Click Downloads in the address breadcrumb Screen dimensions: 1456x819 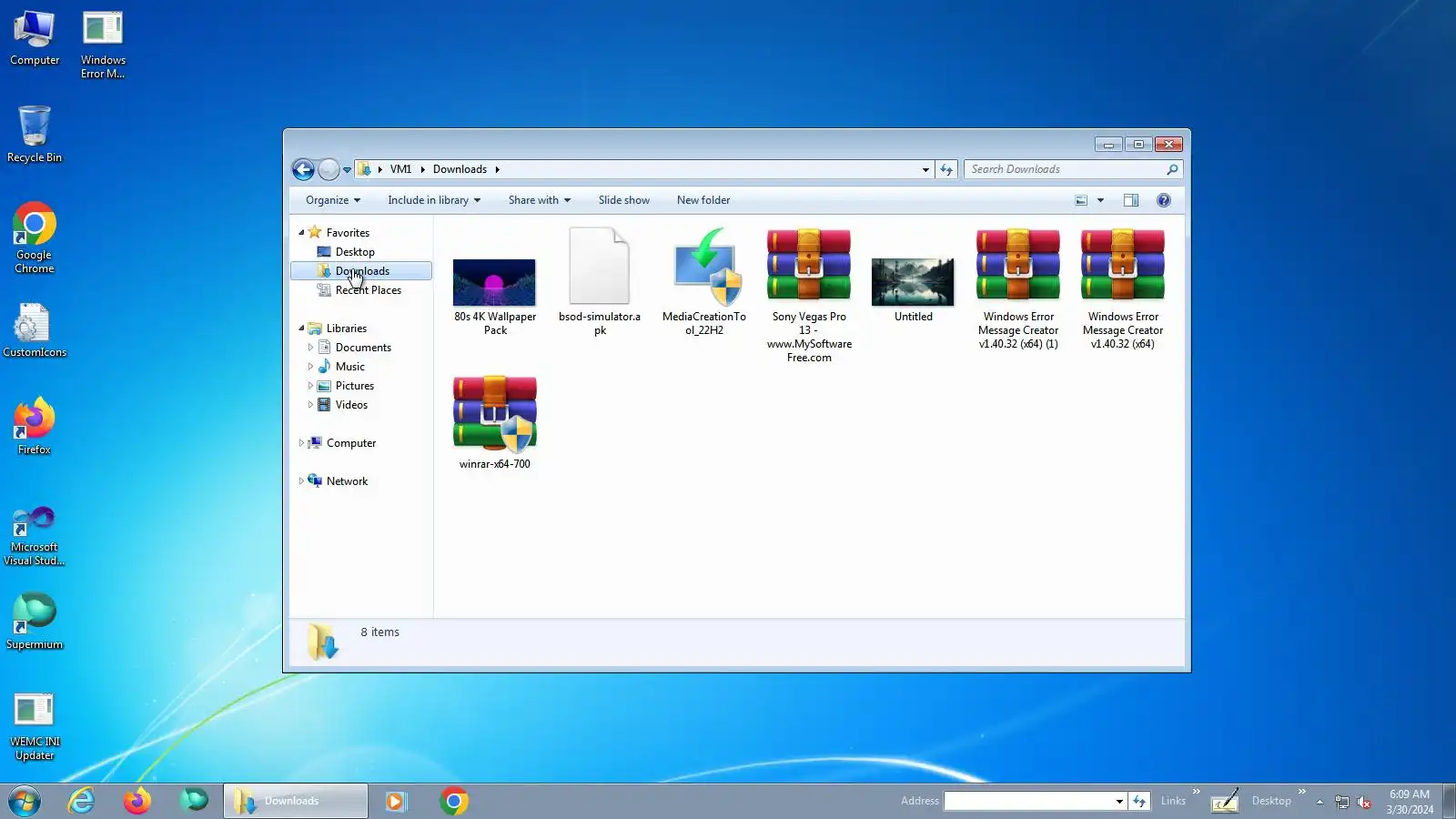(460, 169)
